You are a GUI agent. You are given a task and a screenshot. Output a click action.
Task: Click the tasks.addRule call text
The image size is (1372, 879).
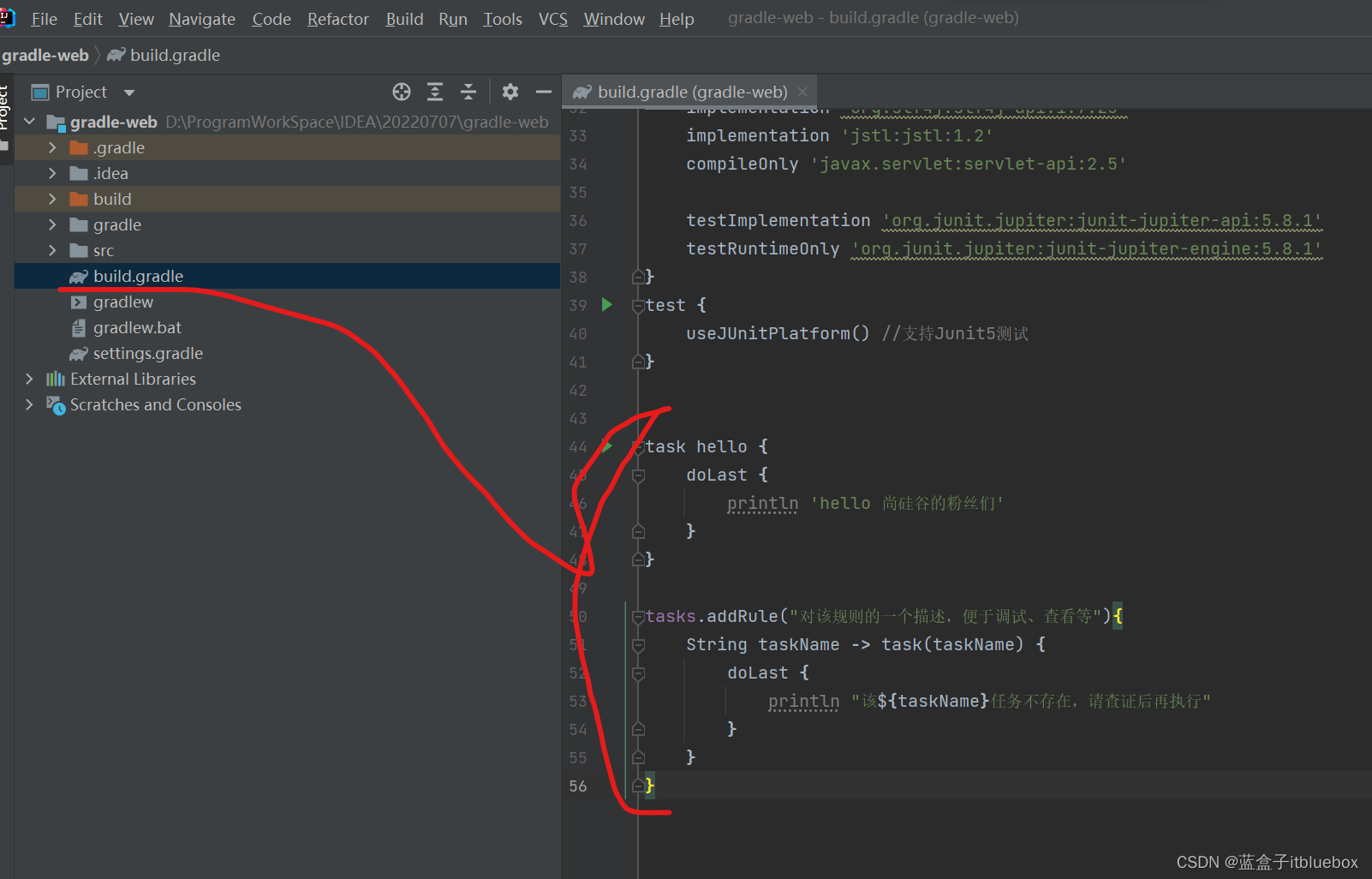[712, 616]
